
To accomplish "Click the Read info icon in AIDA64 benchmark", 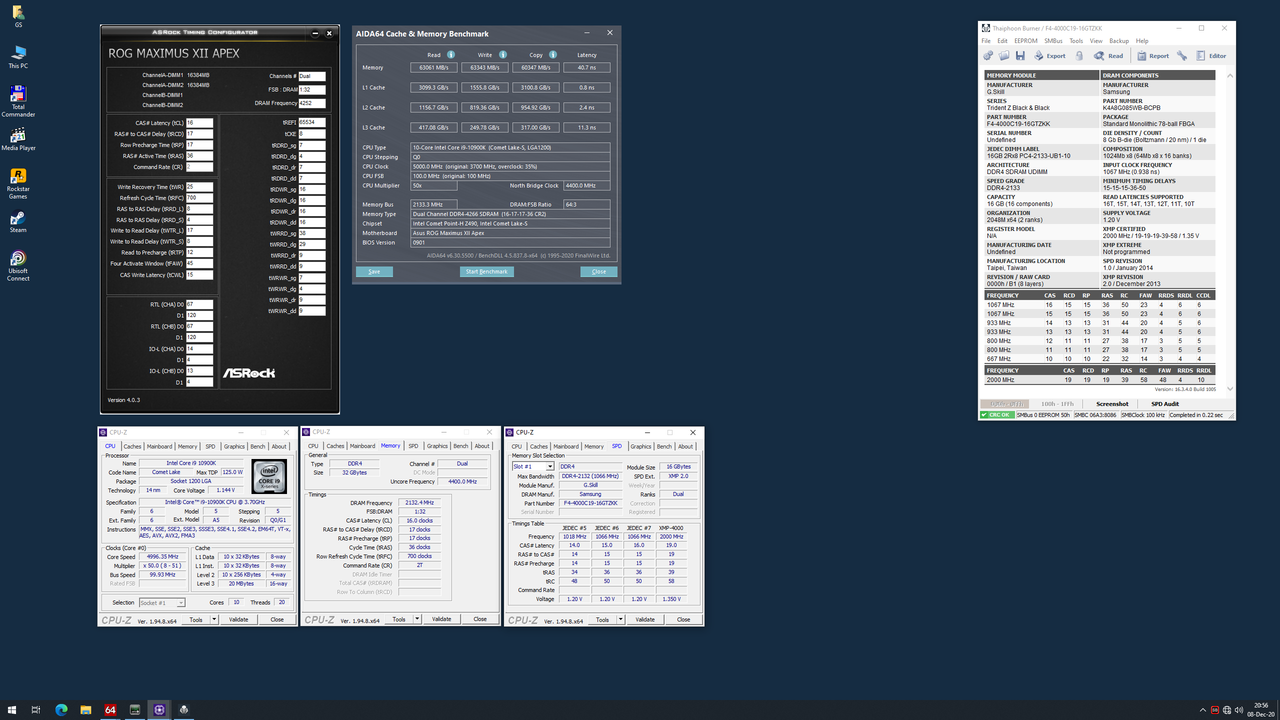I will 451,55.
